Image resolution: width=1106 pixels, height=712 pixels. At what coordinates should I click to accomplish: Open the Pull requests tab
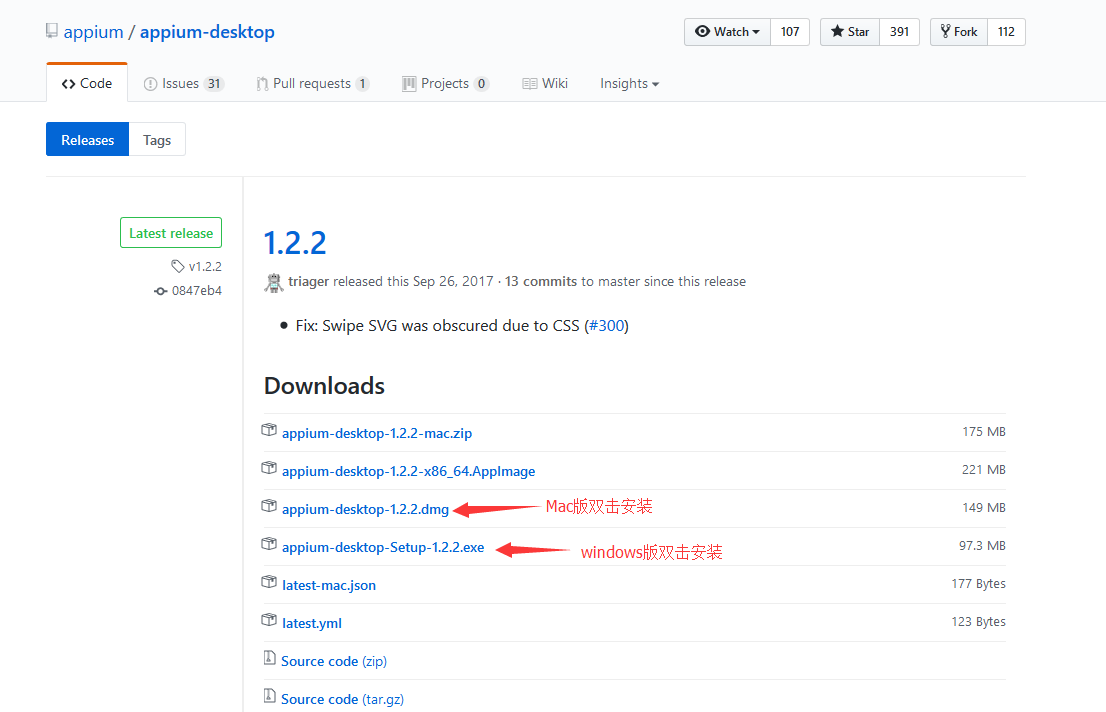[x=312, y=83]
